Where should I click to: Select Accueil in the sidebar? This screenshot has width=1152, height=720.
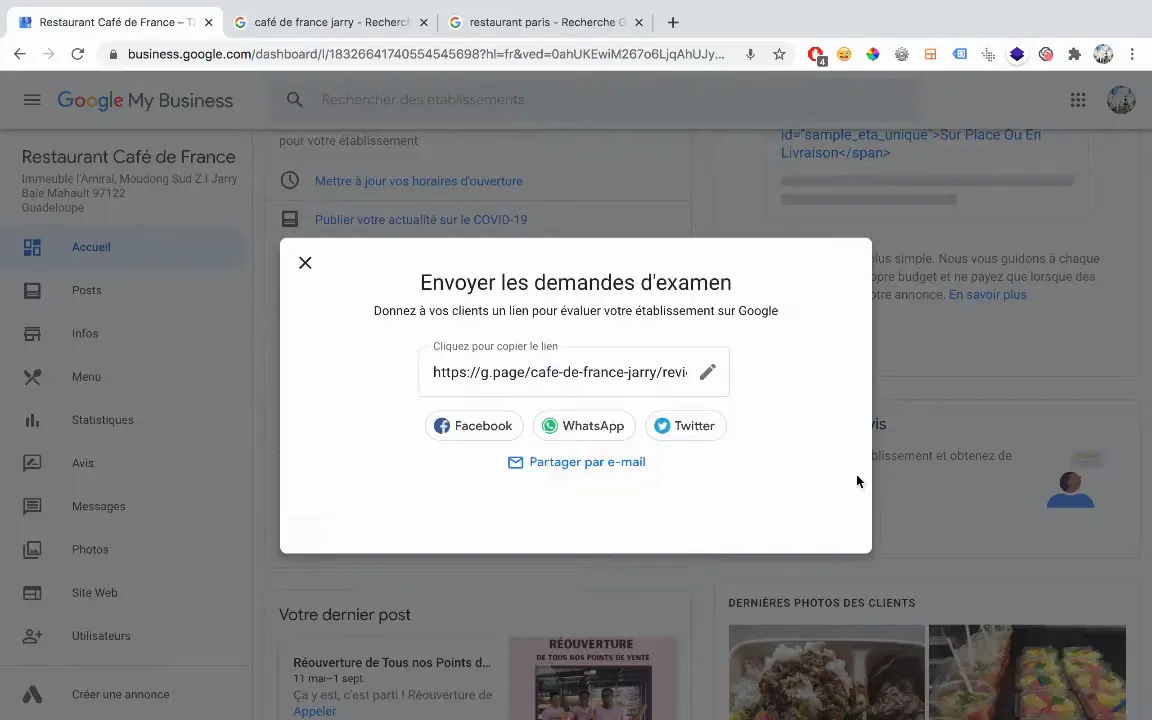coord(121,247)
